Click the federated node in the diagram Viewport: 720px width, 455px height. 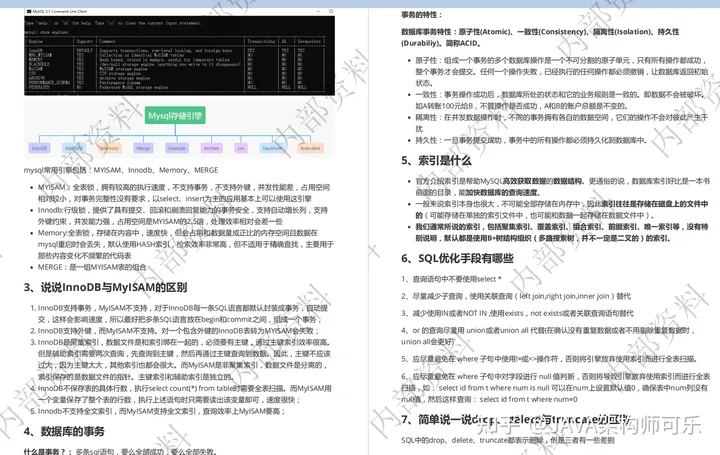(x=310, y=148)
